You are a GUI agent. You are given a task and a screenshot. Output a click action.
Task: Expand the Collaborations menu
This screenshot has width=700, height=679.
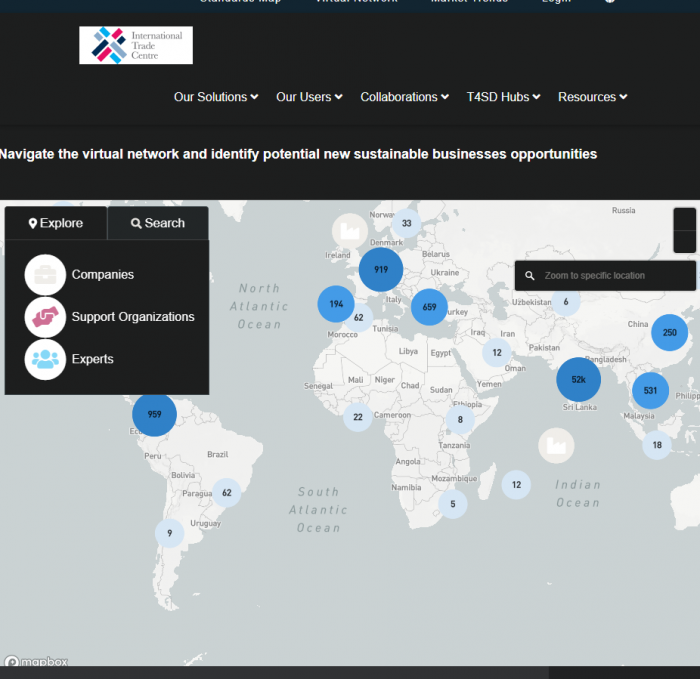pyautogui.click(x=405, y=97)
